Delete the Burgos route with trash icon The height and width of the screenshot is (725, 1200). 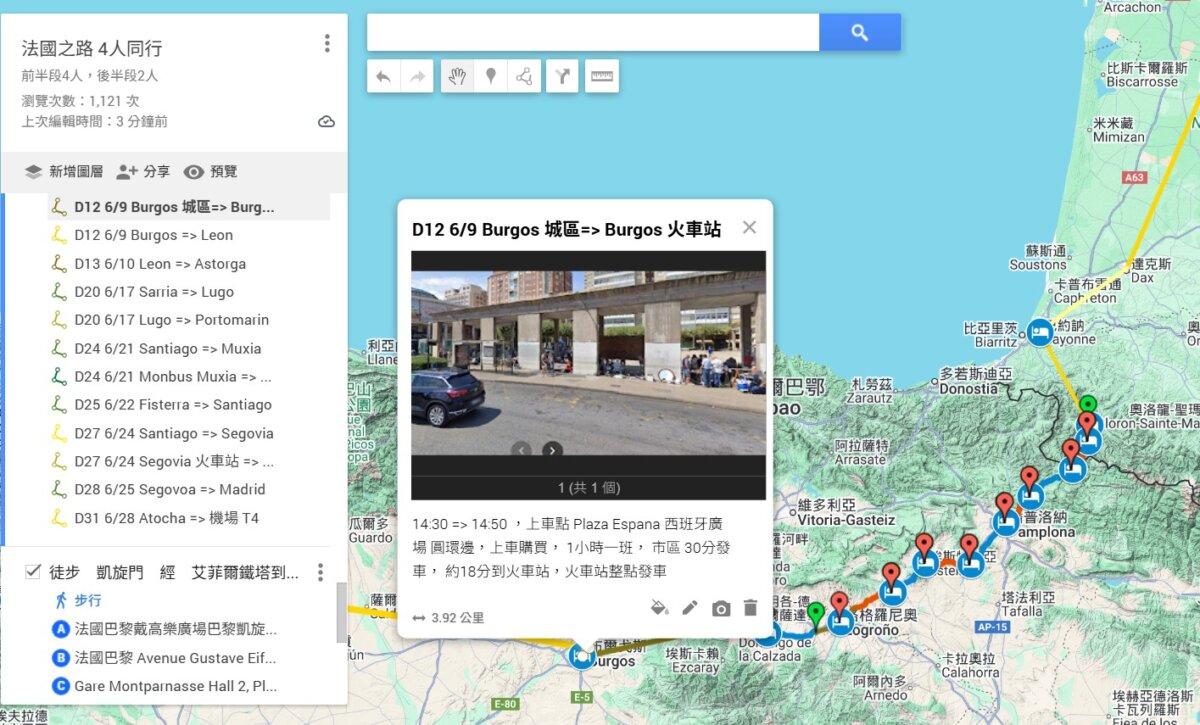point(752,608)
